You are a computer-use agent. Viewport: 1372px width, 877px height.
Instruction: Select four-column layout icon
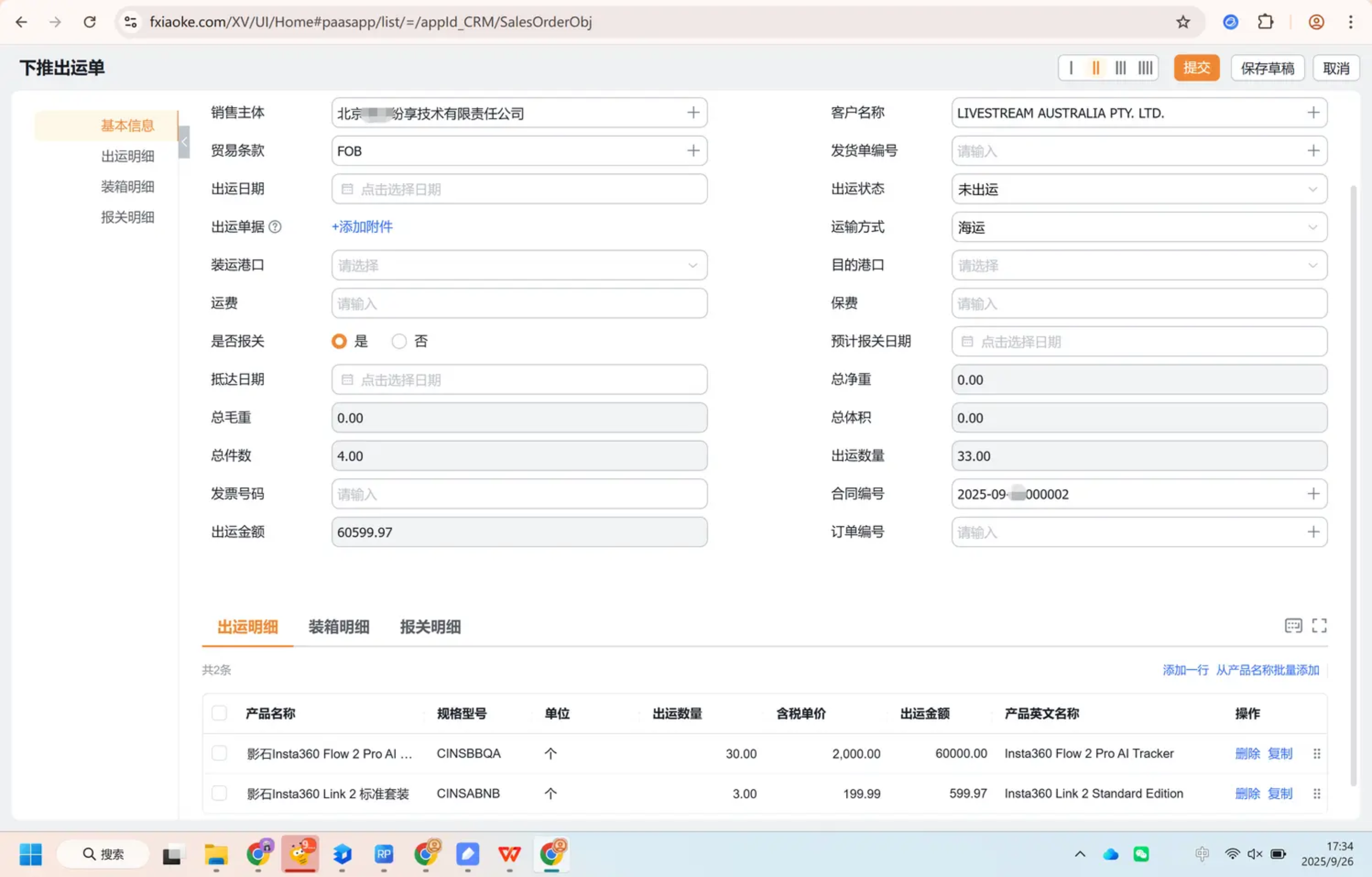1145,69
